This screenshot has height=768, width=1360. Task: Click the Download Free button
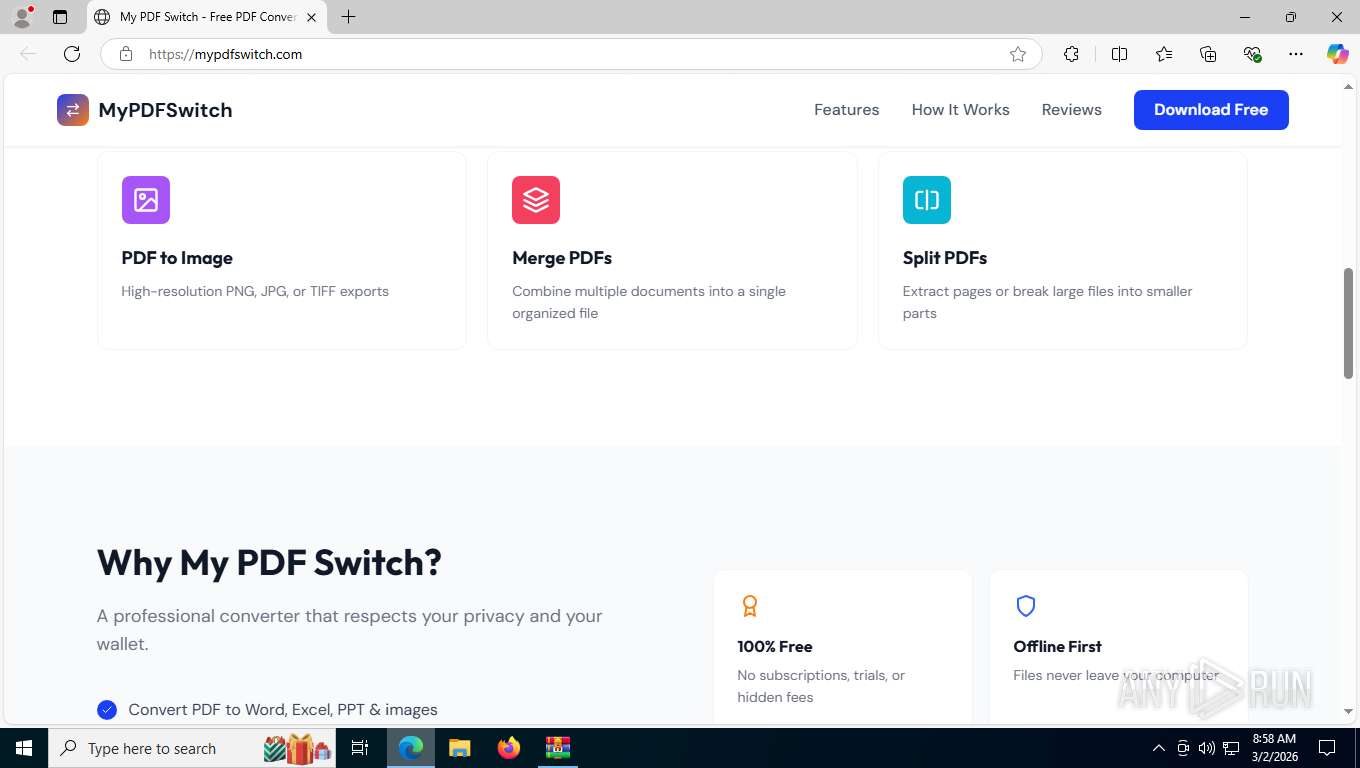[1211, 110]
